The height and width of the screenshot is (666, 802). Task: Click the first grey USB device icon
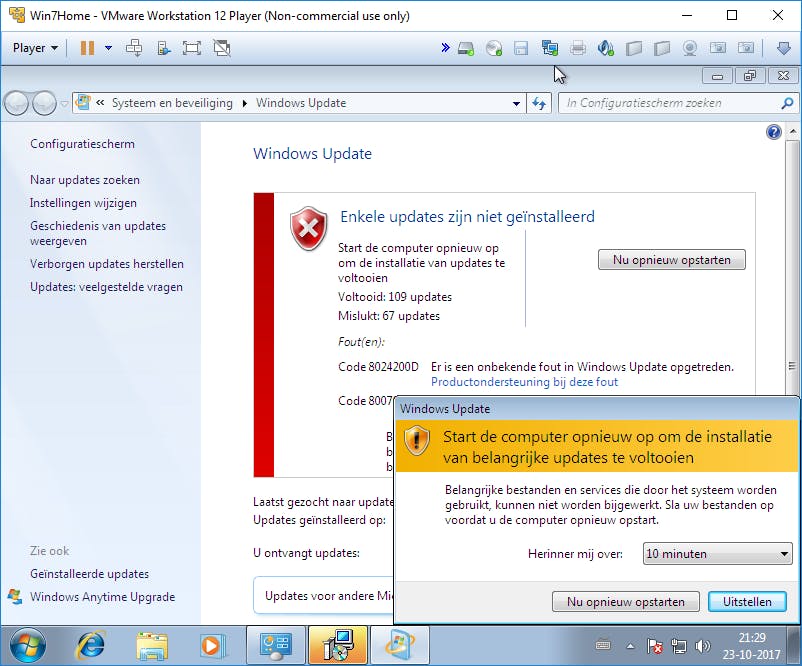[634, 49]
